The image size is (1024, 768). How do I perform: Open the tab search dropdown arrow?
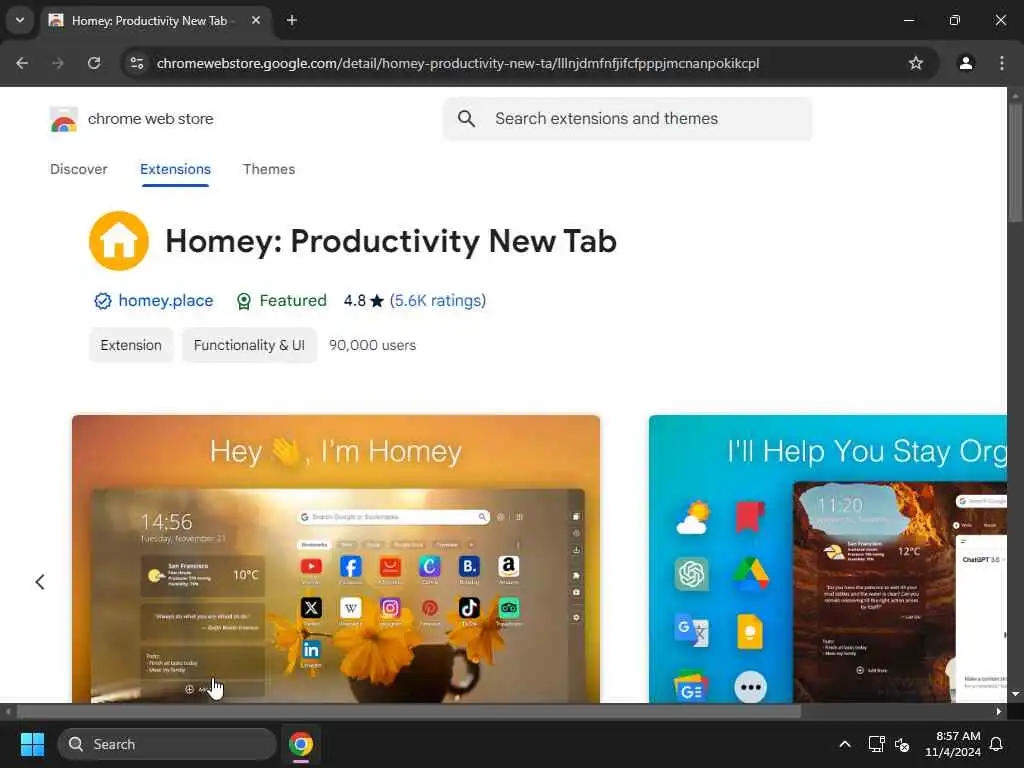[20, 20]
